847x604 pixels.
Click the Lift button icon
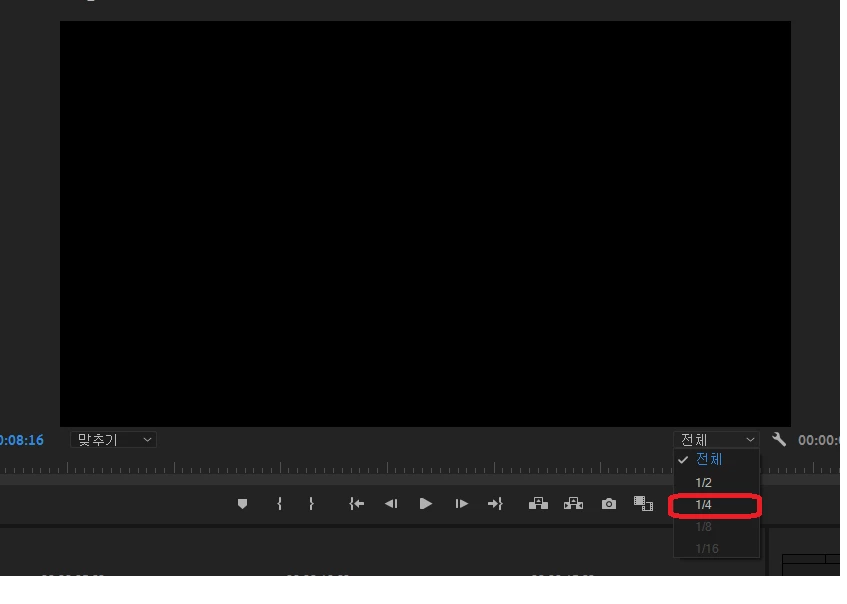pos(538,504)
